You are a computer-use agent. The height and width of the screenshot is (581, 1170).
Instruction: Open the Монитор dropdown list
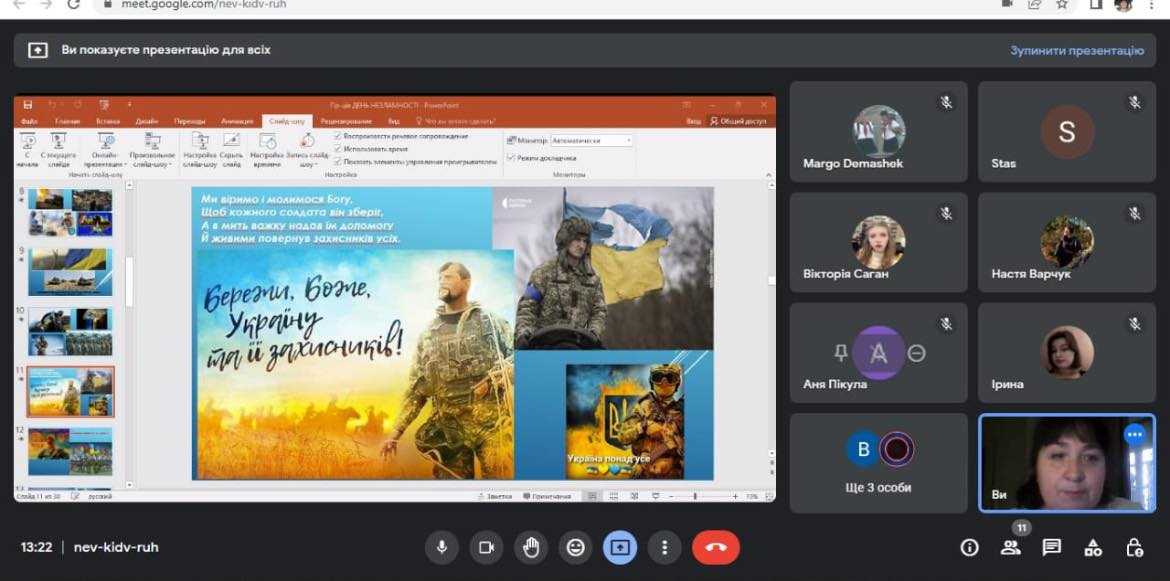pos(628,141)
